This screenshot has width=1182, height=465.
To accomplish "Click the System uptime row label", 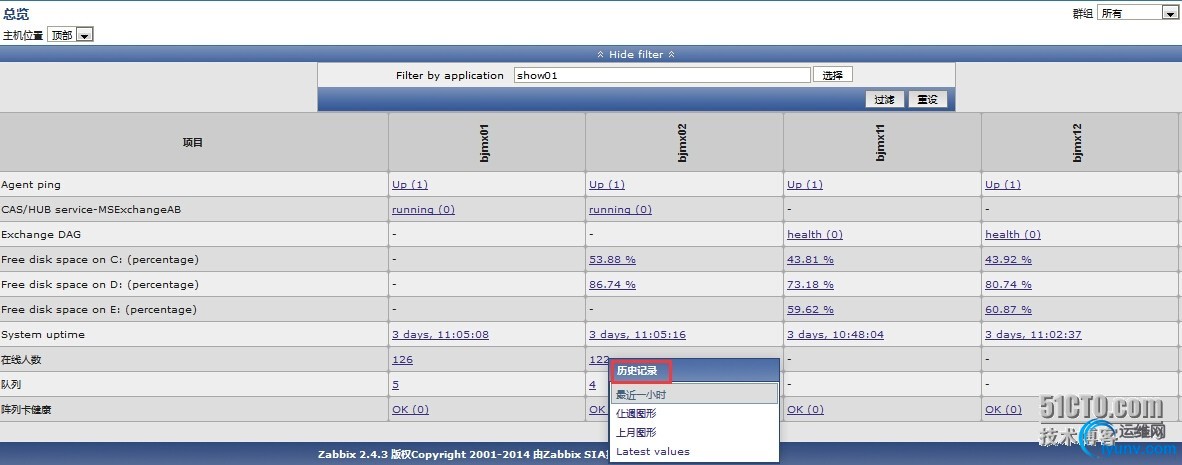I will coord(43,335).
